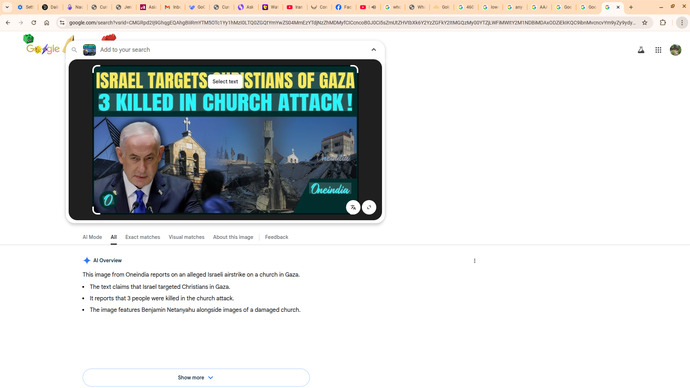Image resolution: width=690 pixels, height=388 pixels.
Task: Click 'The text claims that Israel targeted' bullet
Action: point(160,286)
